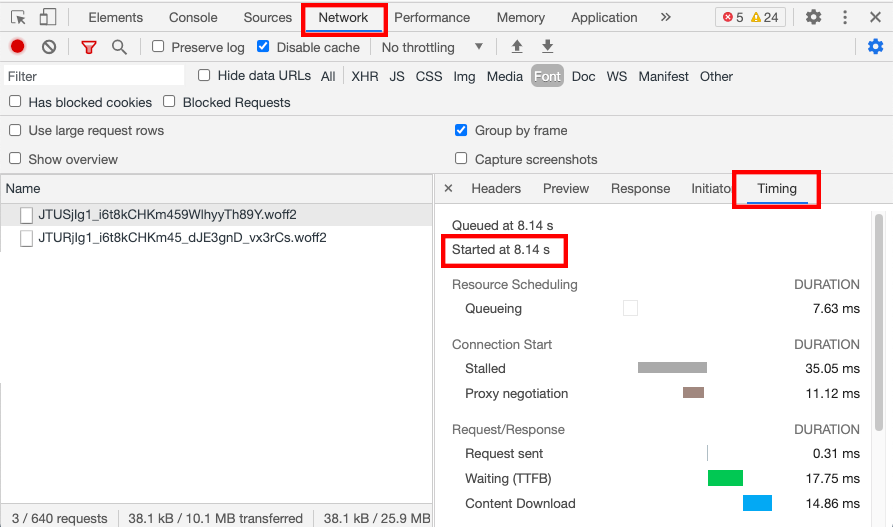Stop recording network log with red button
Screen dimensions: 893x527
(17, 47)
